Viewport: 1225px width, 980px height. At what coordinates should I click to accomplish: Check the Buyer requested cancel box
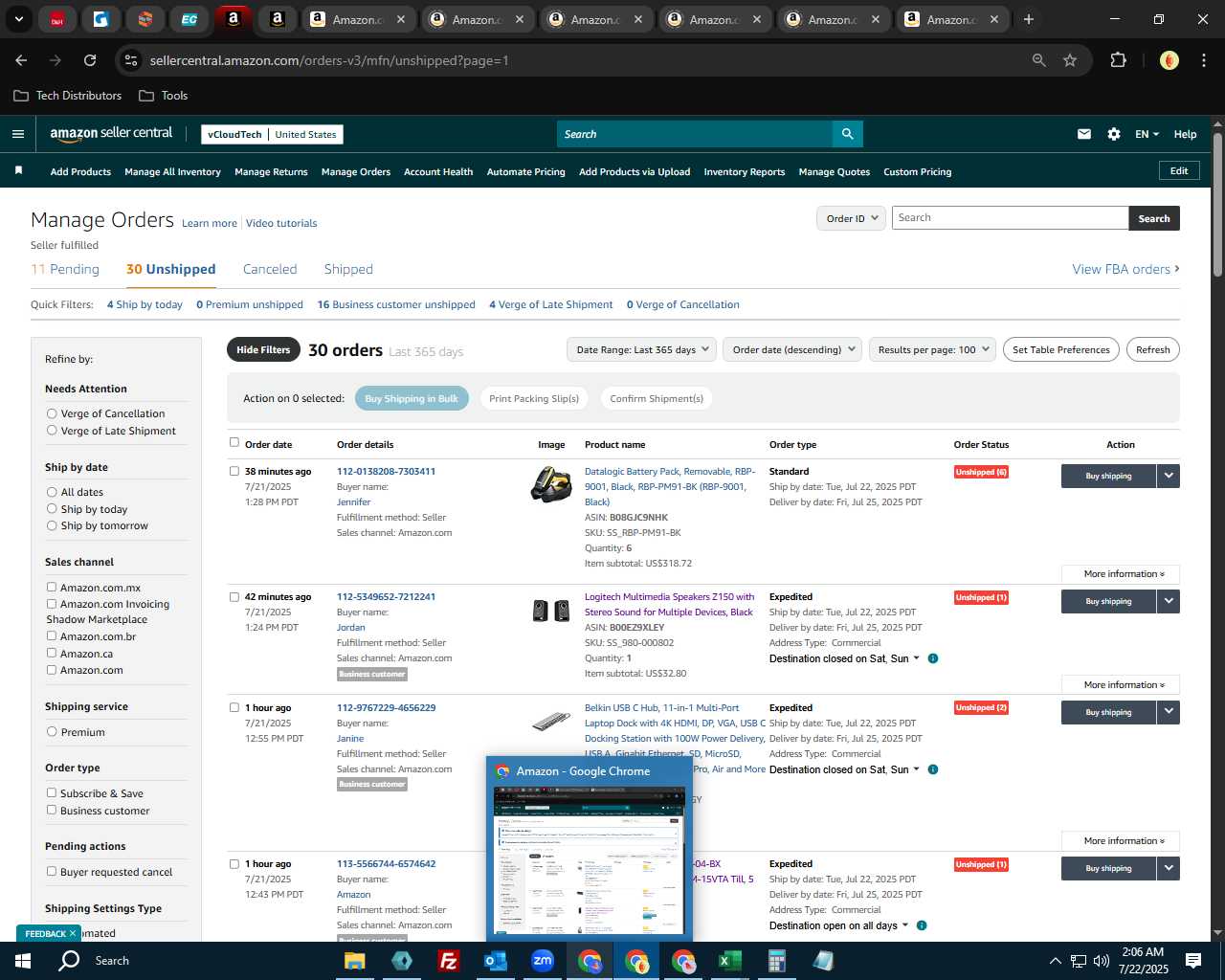coord(52,872)
